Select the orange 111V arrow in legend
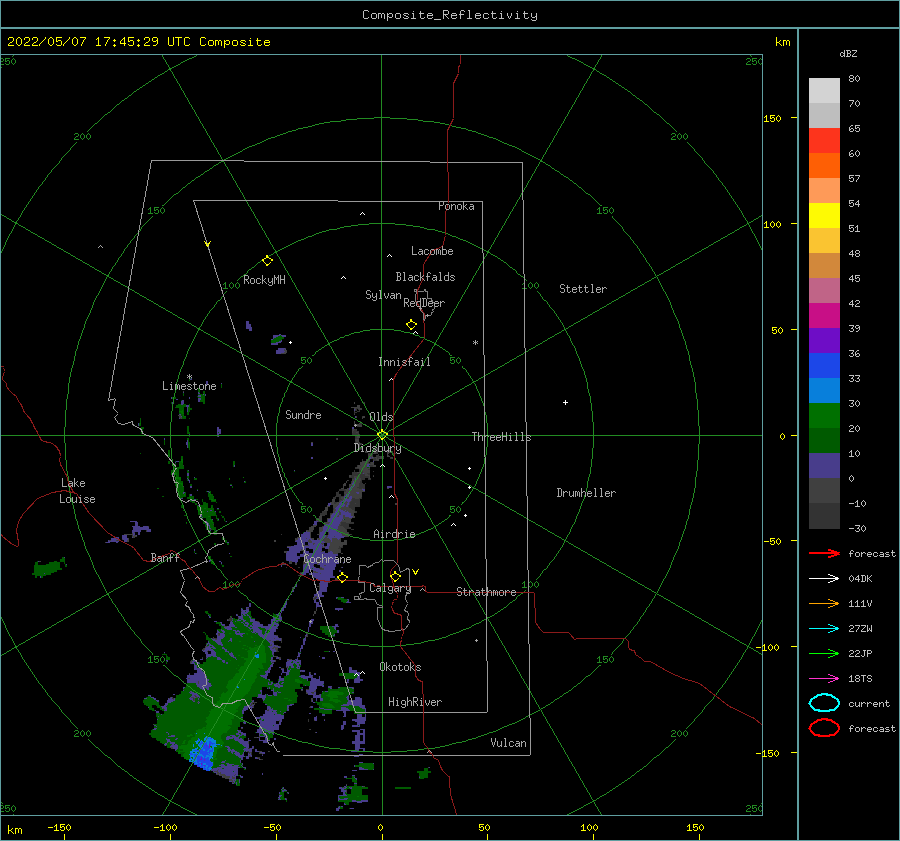Viewport: 900px width, 841px height. 824,603
